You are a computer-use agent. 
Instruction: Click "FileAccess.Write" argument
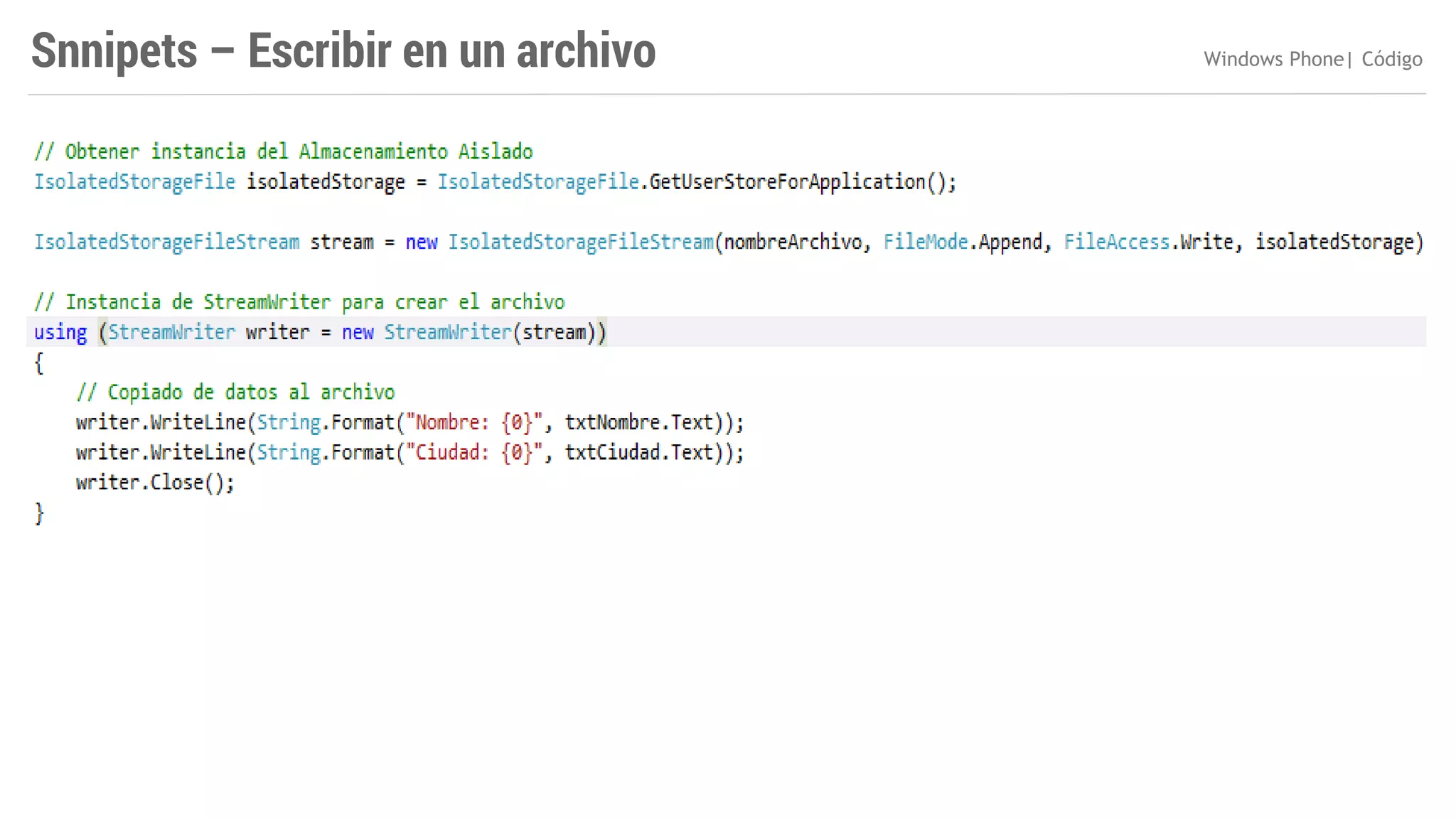1148,242
